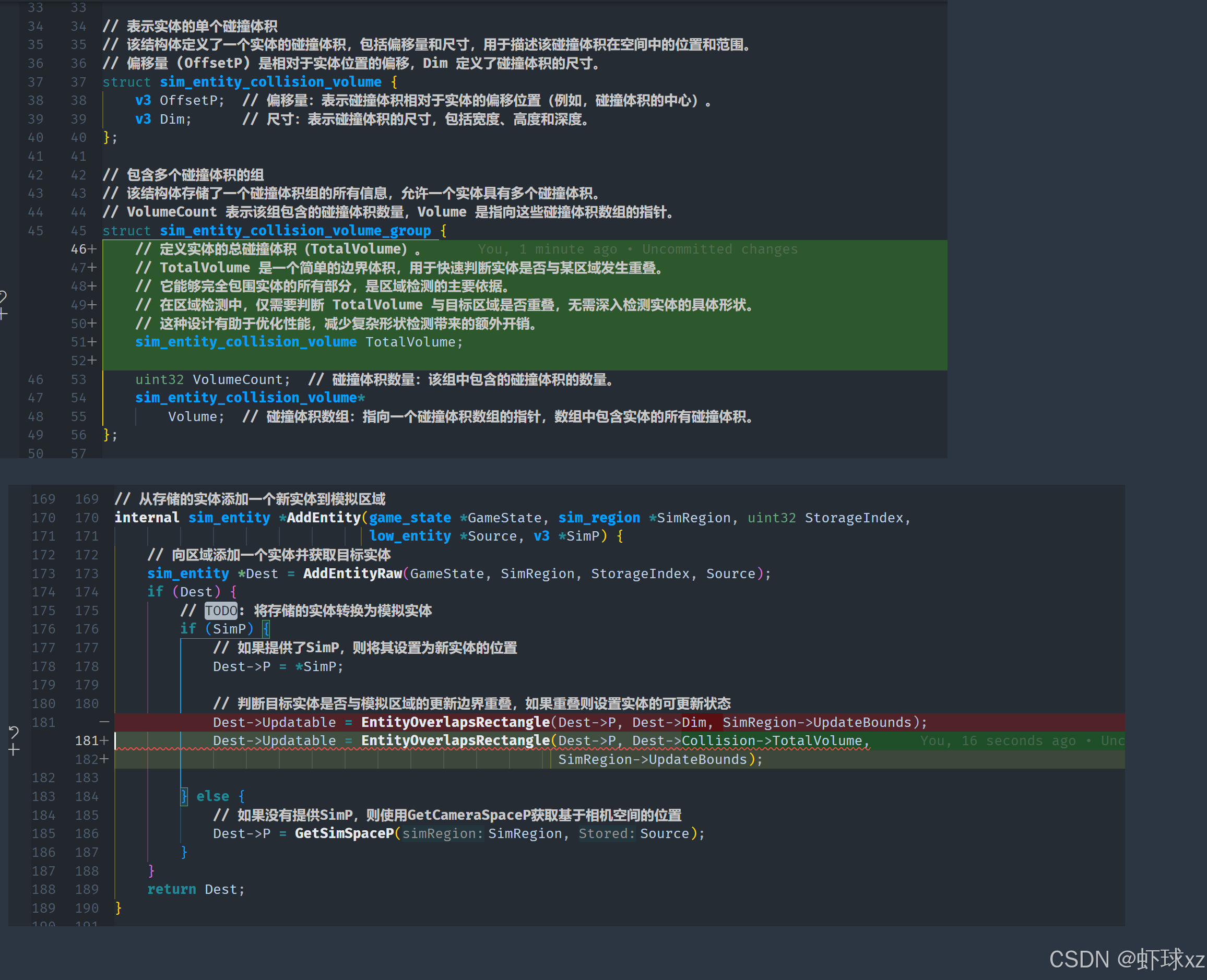
Task: Click EntityOverlapsRectangle in the added green line
Action: [x=456, y=740]
